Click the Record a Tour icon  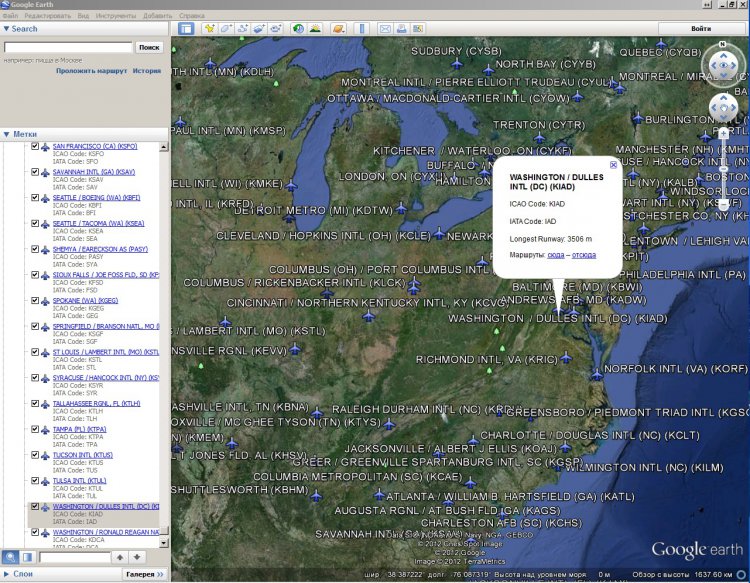[276, 29]
